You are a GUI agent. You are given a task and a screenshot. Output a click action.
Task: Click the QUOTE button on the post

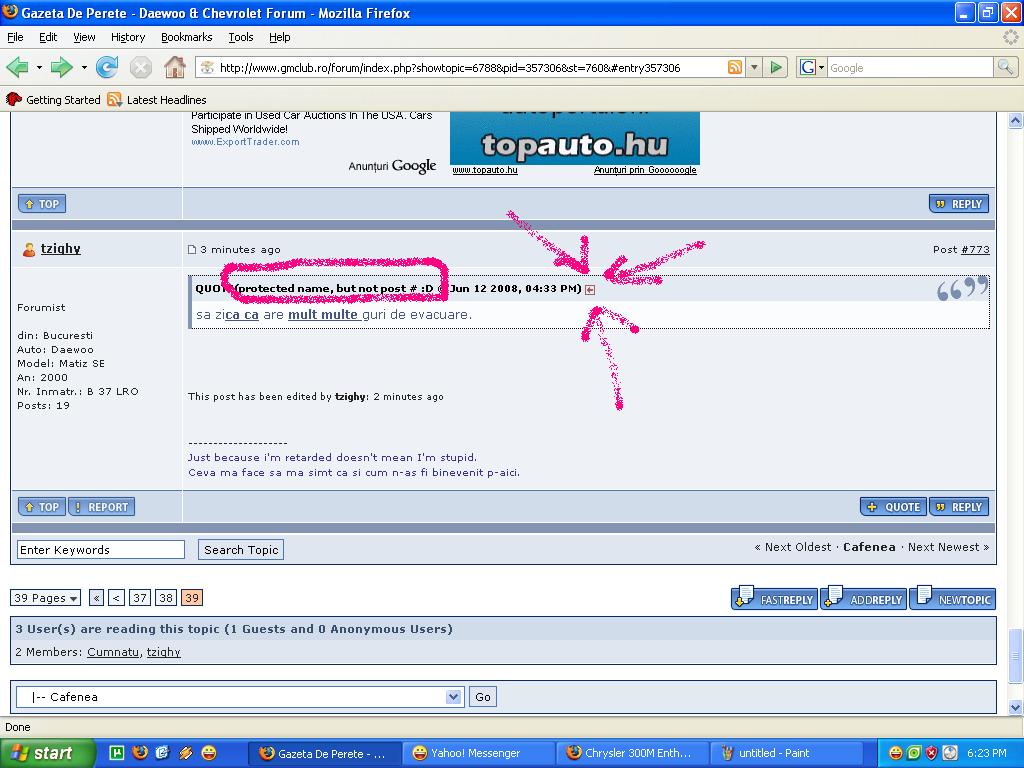[893, 507]
